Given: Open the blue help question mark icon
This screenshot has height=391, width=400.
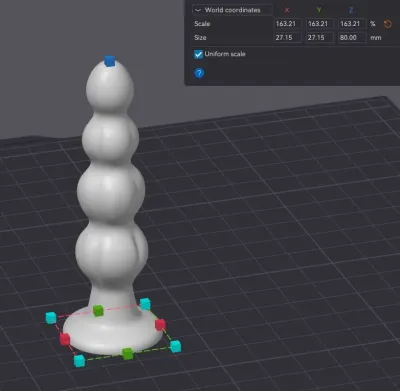Looking at the screenshot, I should point(199,73).
